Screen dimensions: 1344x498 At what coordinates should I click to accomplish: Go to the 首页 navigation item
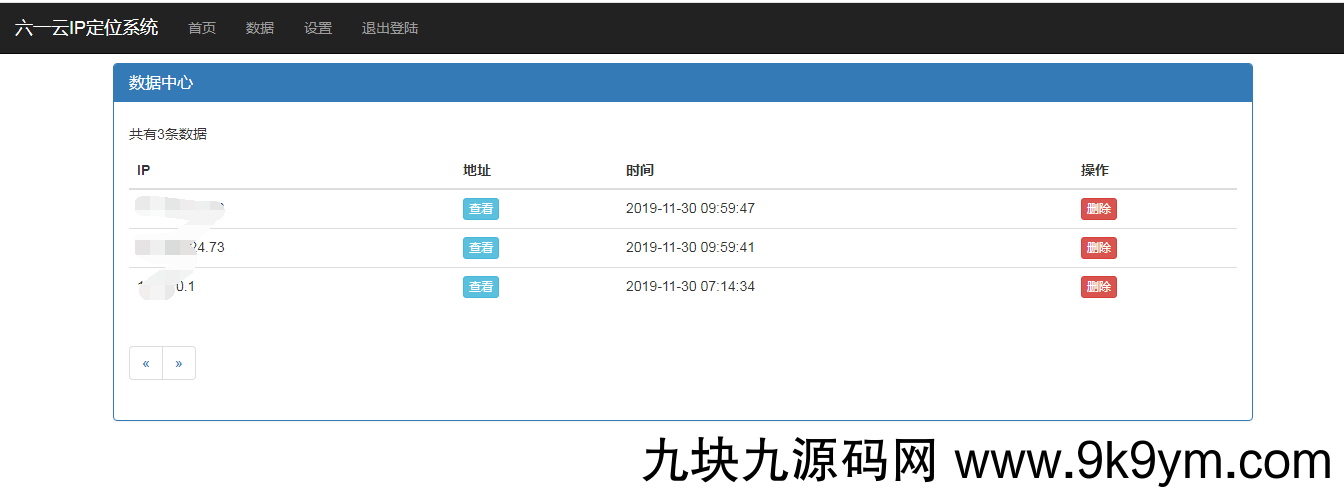(x=202, y=28)
